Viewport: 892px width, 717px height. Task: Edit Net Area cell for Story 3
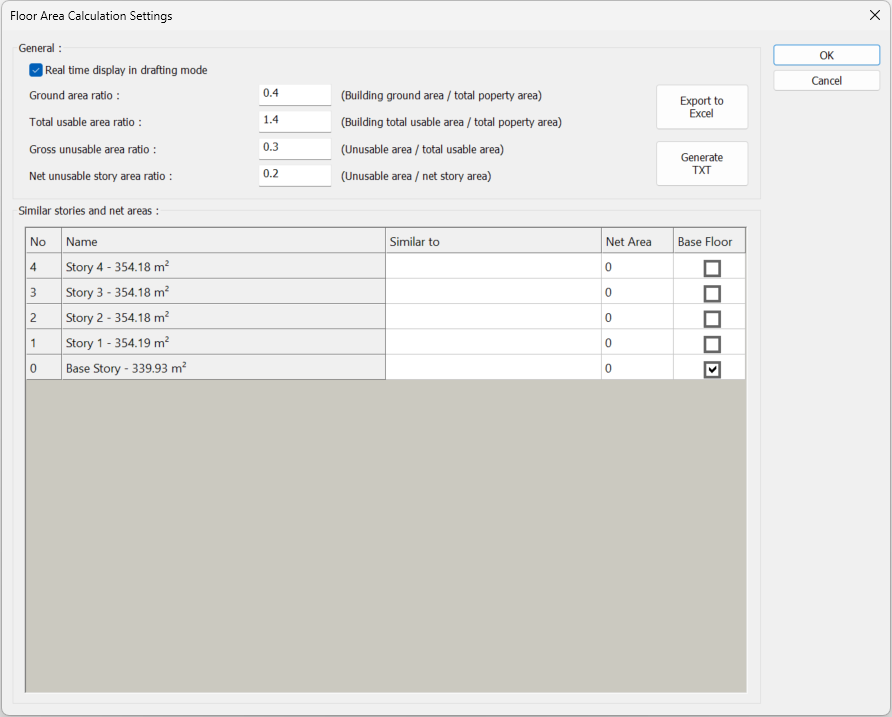[x=636, y=293]
